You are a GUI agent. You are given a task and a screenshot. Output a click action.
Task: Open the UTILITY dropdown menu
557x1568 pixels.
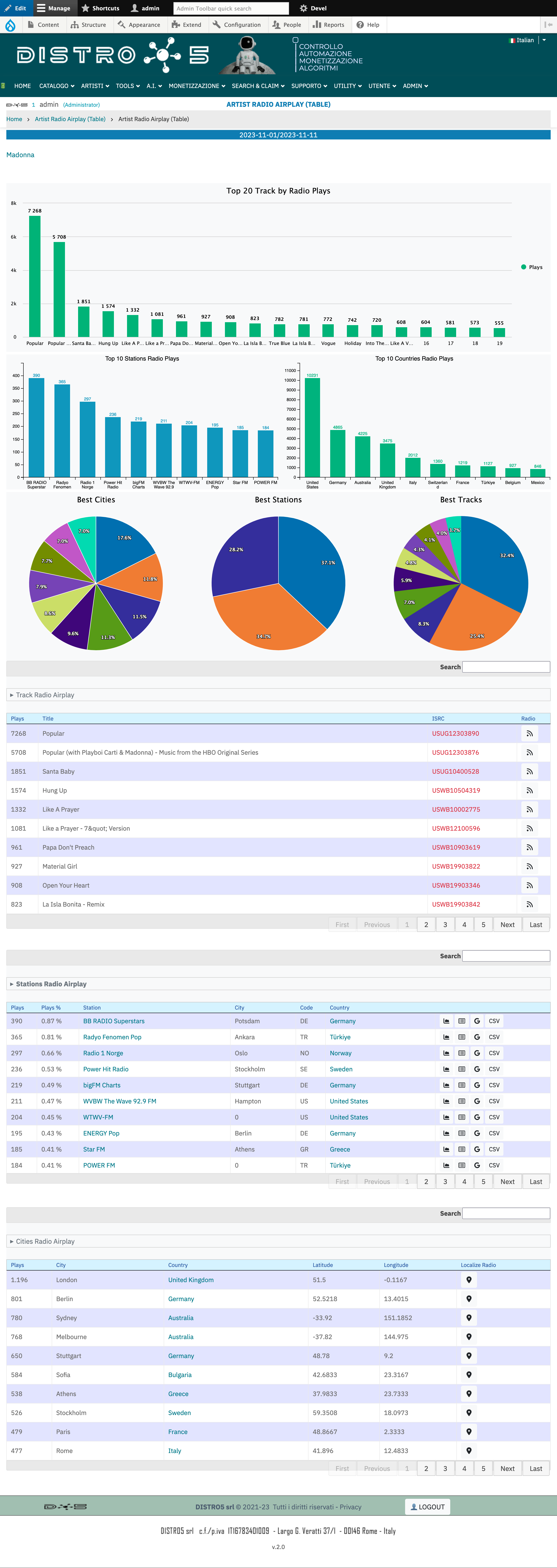coord(347,86)
